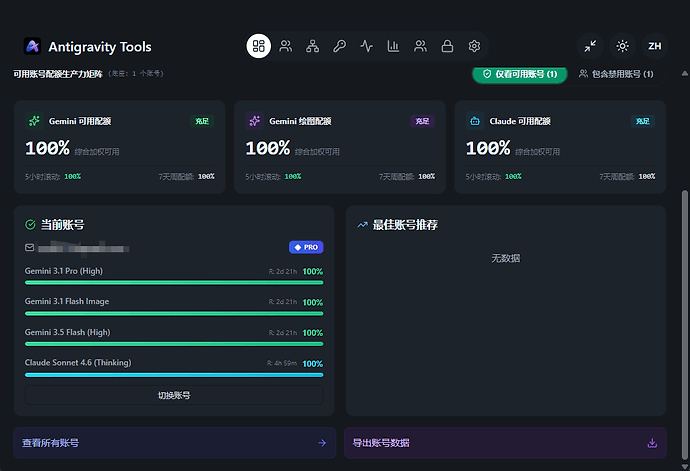The width and height of the screenshot is (690, 471).
Task: Open the dashboard grid icon in navigation
Action: click(258, 46)
